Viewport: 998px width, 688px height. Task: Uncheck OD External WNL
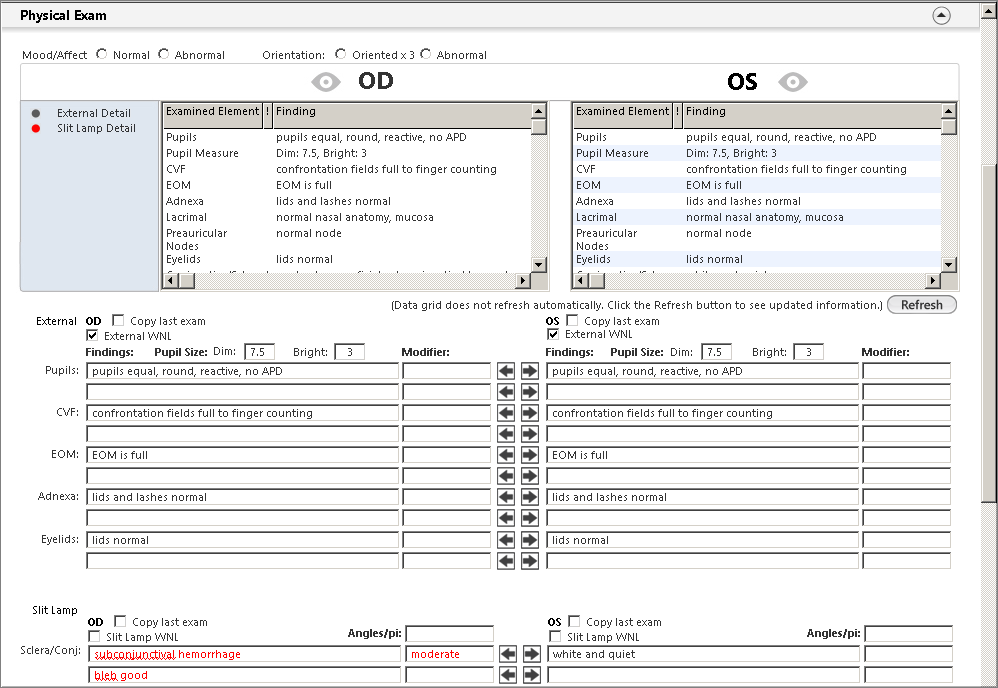coord(92,335)
